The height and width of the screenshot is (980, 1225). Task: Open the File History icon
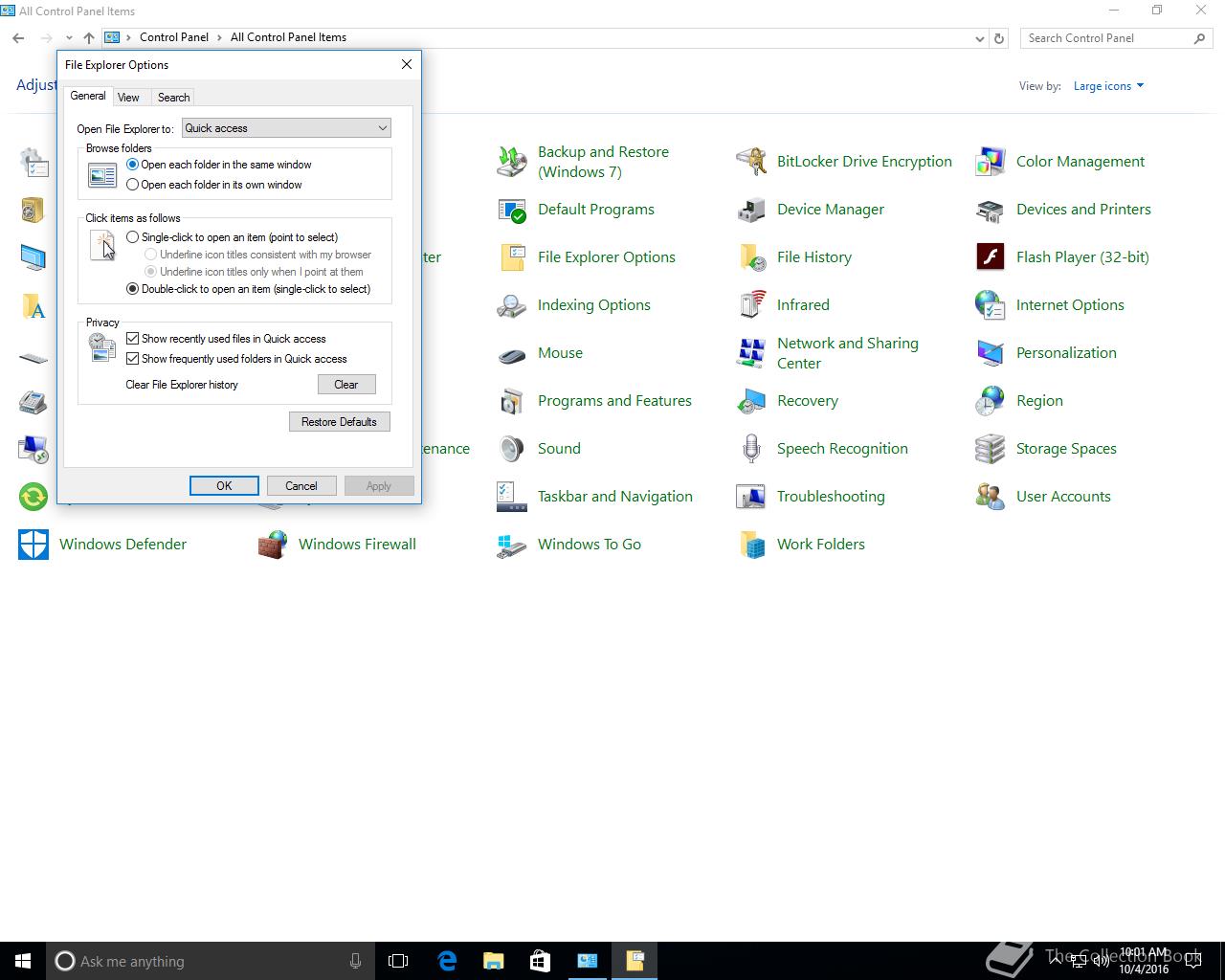click(x=751, y=257)
